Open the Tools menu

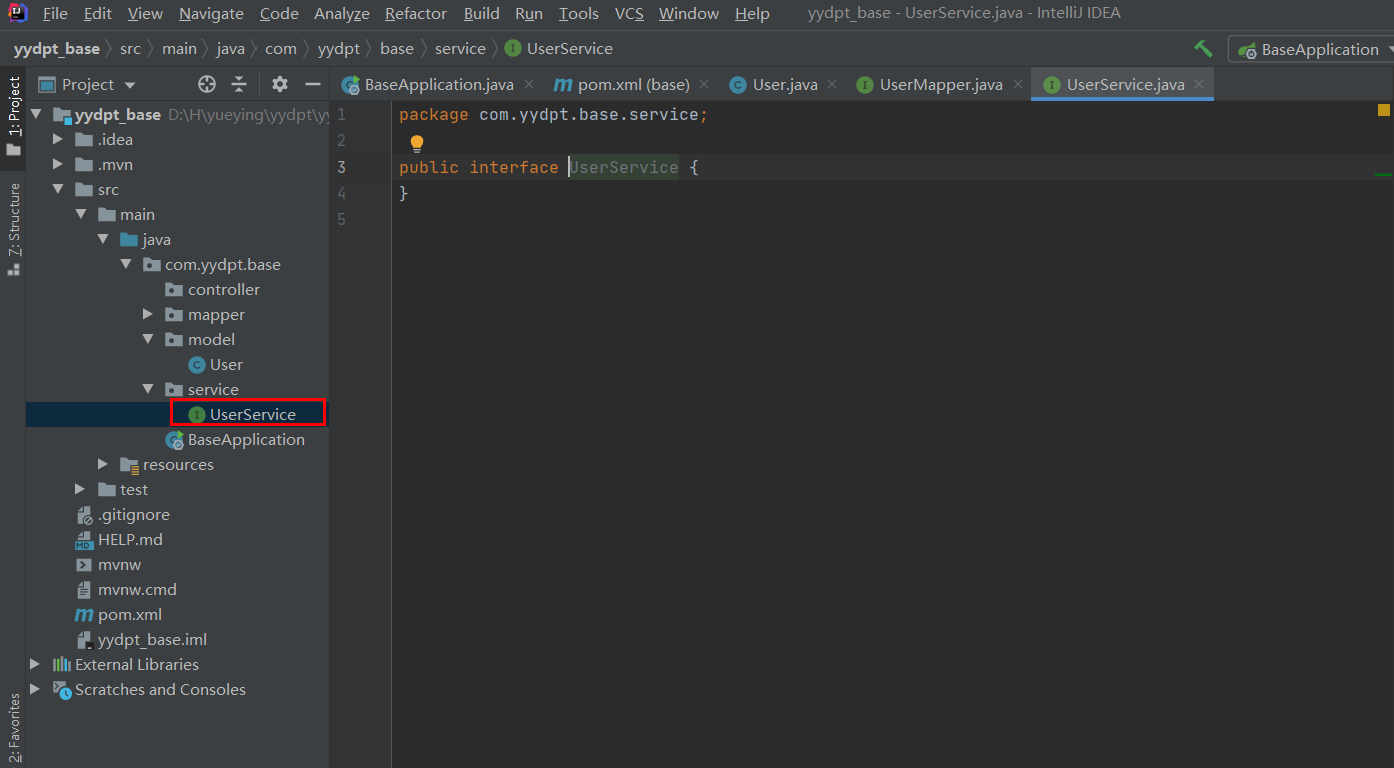(579, 13)
